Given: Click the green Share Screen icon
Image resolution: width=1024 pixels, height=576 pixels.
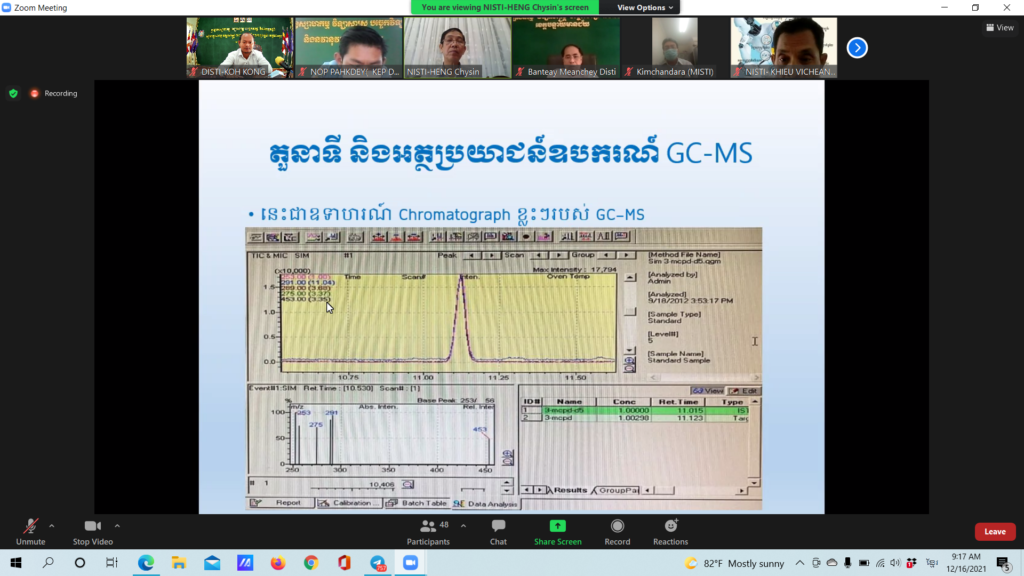Looking at the screenshot, I should tap(557, 530).
